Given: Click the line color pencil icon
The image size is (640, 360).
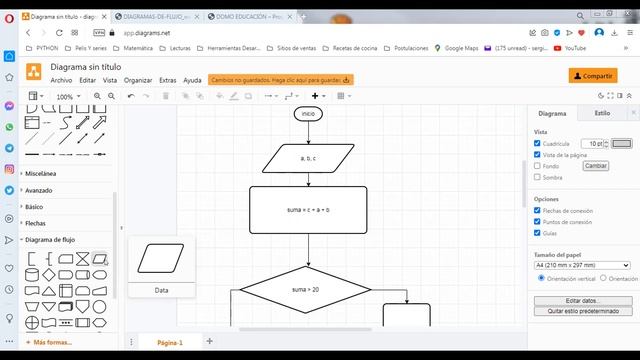Looking at the screenshot, I should 233,96.
